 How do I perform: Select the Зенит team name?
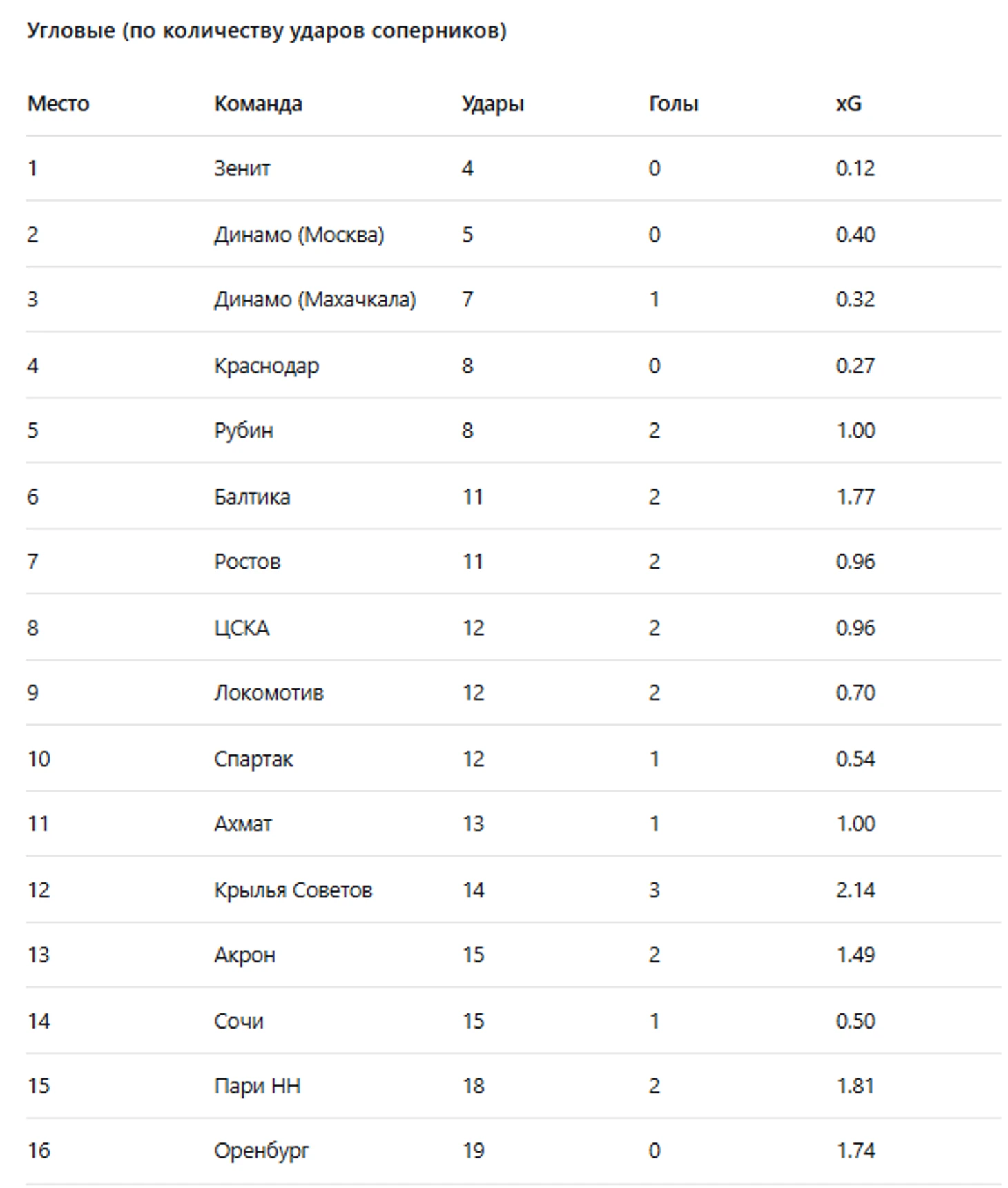pyautogui.click(x=242, y=168)
